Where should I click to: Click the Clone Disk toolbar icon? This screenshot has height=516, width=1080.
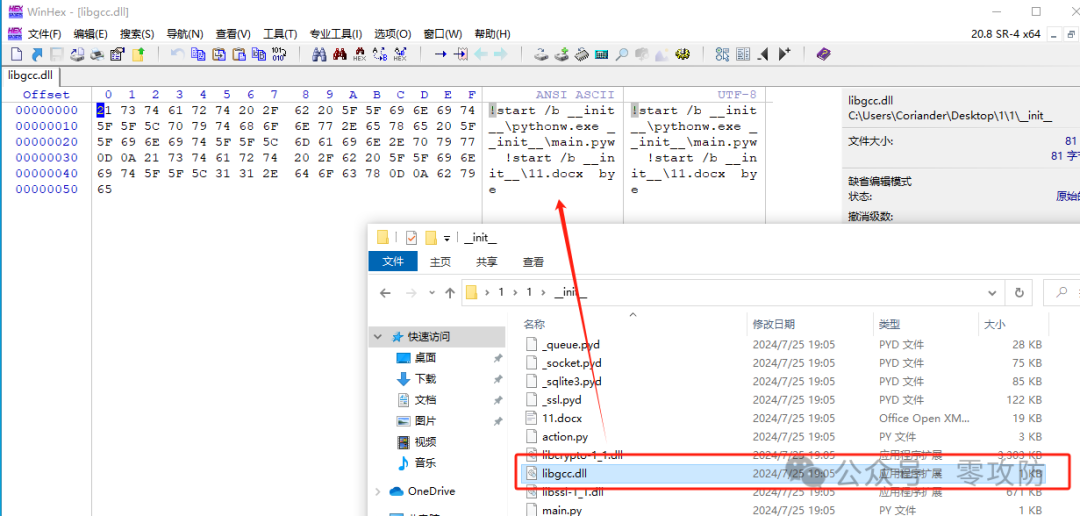click(x=561, y=54)
